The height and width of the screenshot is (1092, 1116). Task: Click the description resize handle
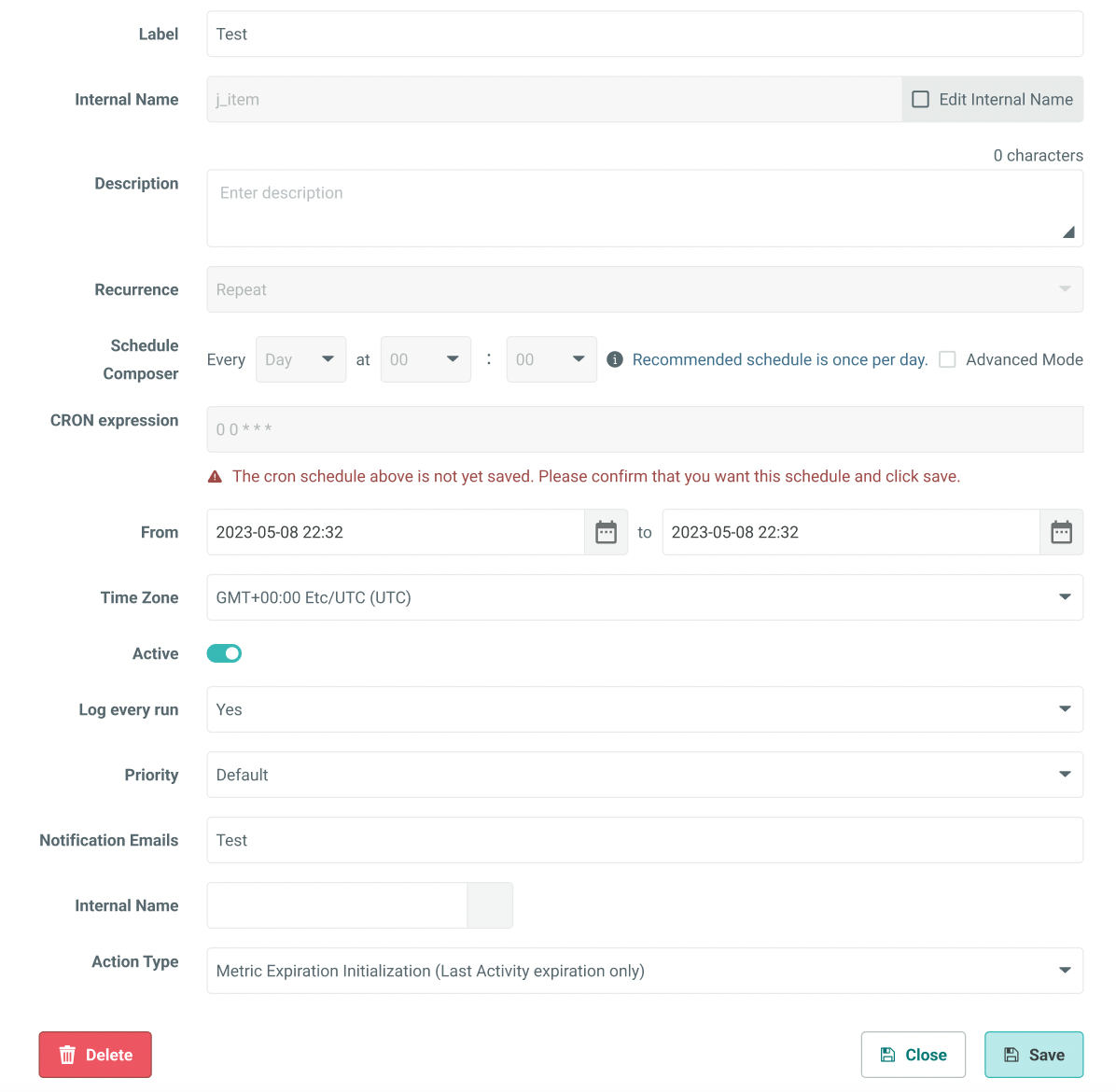[1068, 232]
